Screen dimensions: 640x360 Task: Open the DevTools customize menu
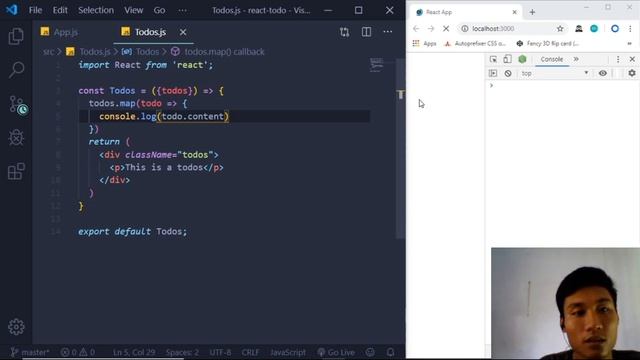(x=618, y=59)
